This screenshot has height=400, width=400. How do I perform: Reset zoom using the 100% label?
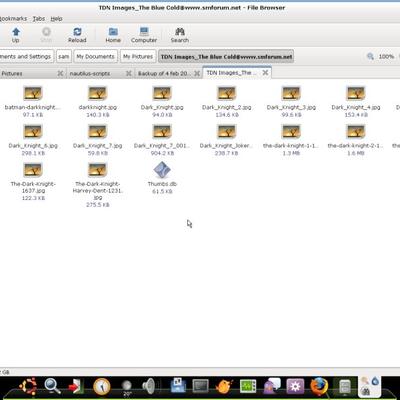[386, 57]
